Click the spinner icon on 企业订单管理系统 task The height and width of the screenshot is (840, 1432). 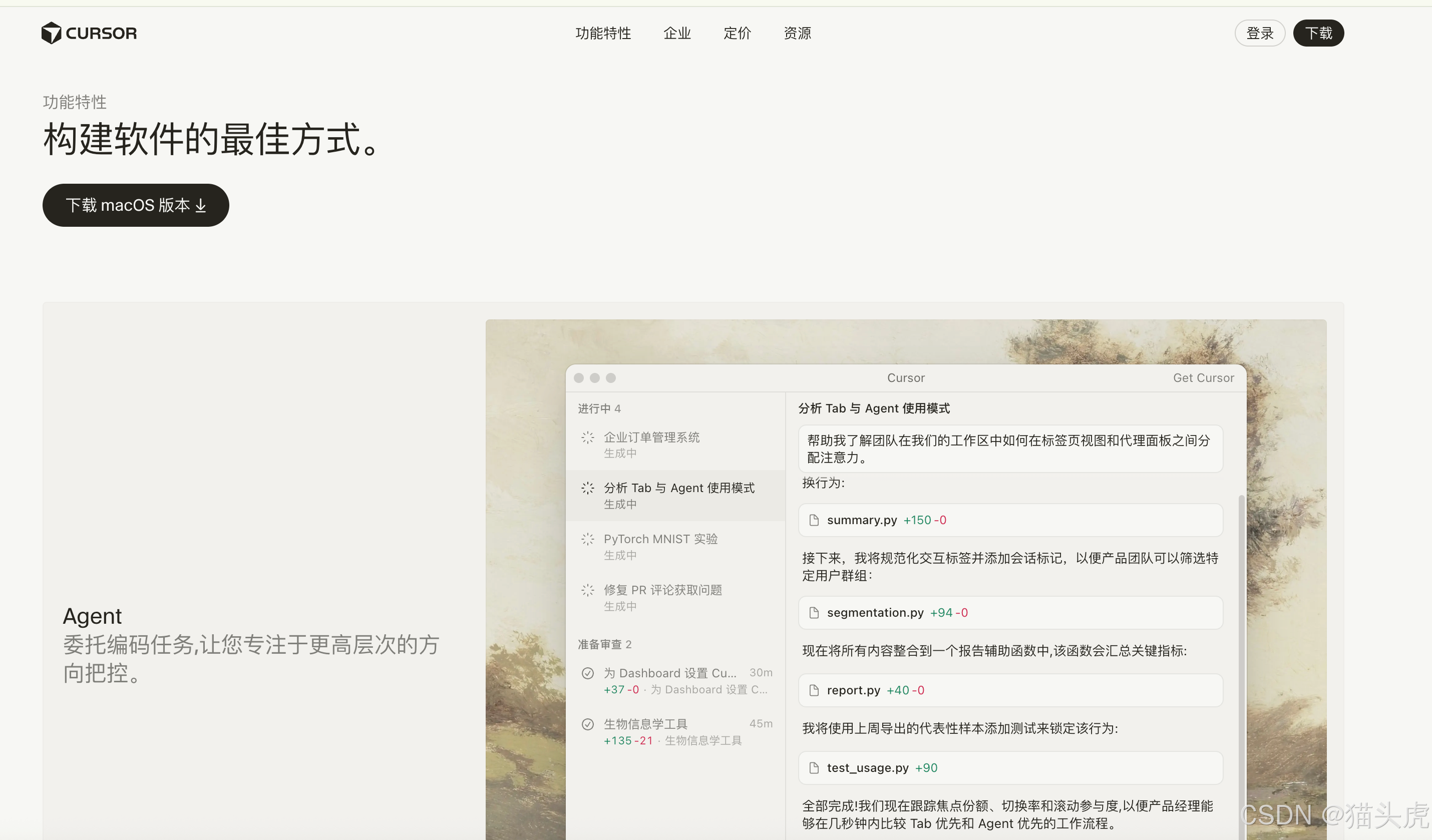click(588, 438)
